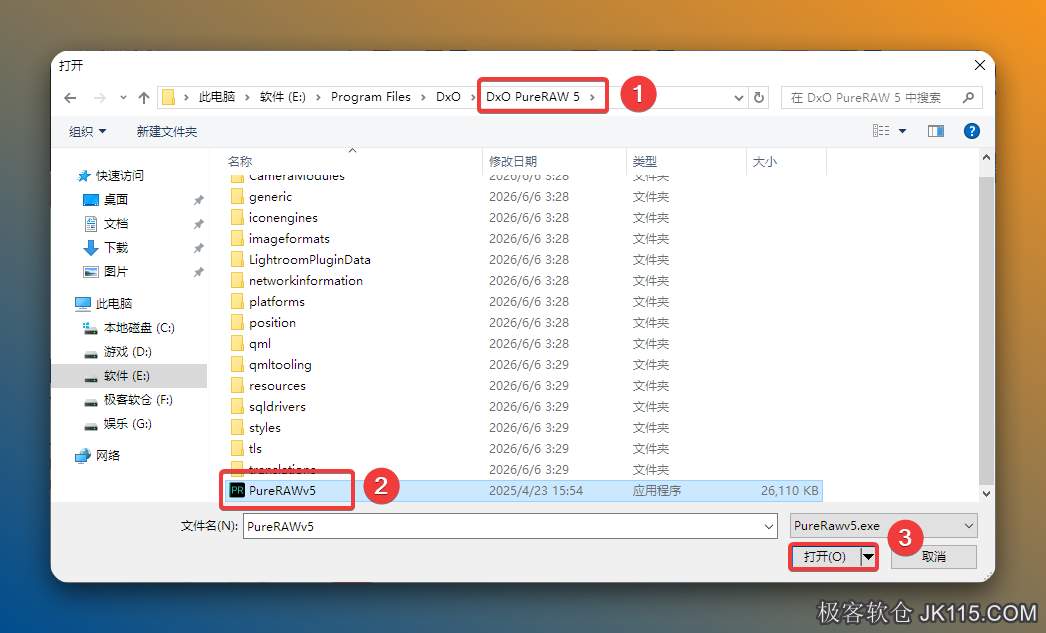The height and width of the screenshot is (633, 1046).
Task: Select the imageformats folder
Action: point(289,239)
